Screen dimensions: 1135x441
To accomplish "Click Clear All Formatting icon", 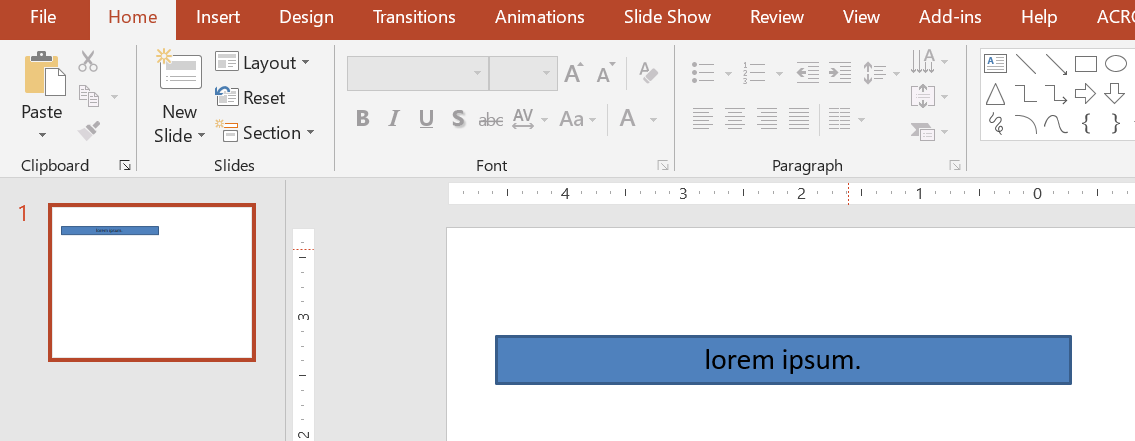I will click(649, 72).
